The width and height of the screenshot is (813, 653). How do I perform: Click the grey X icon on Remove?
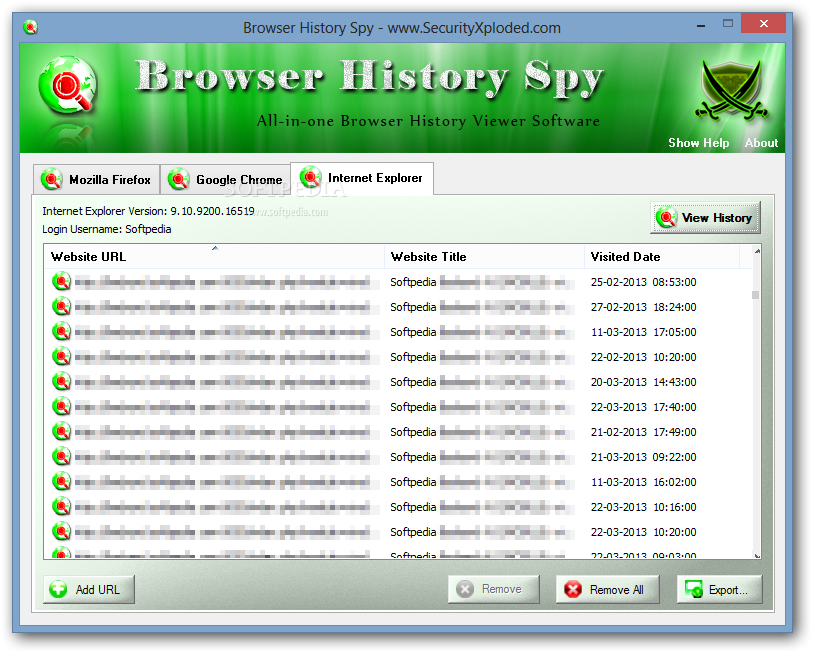click(x=465, y=589)
